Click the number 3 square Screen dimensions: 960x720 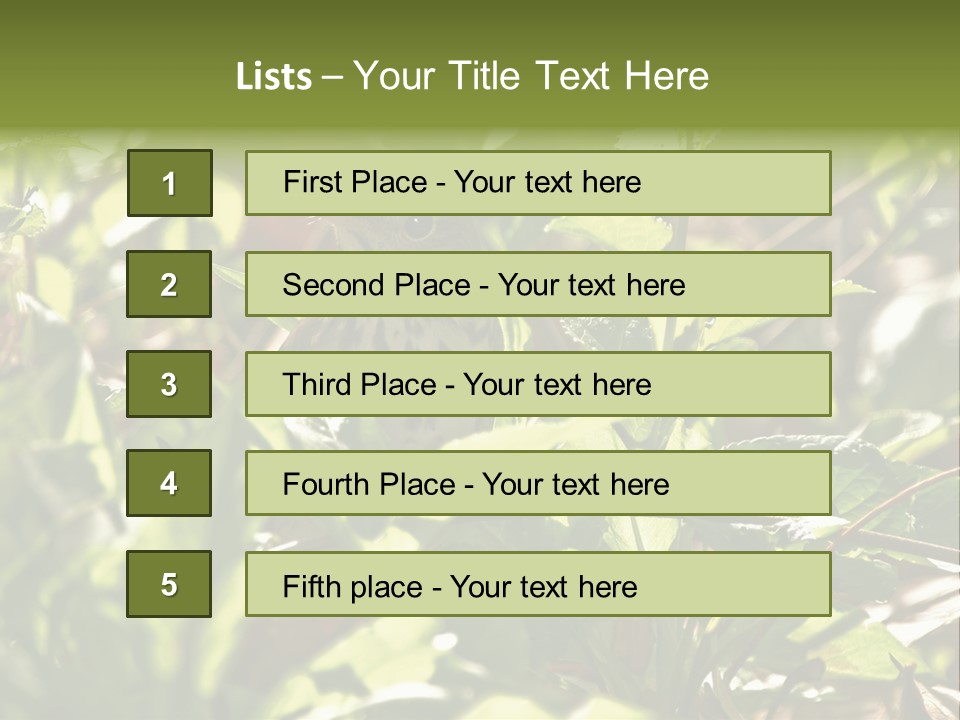169,384
